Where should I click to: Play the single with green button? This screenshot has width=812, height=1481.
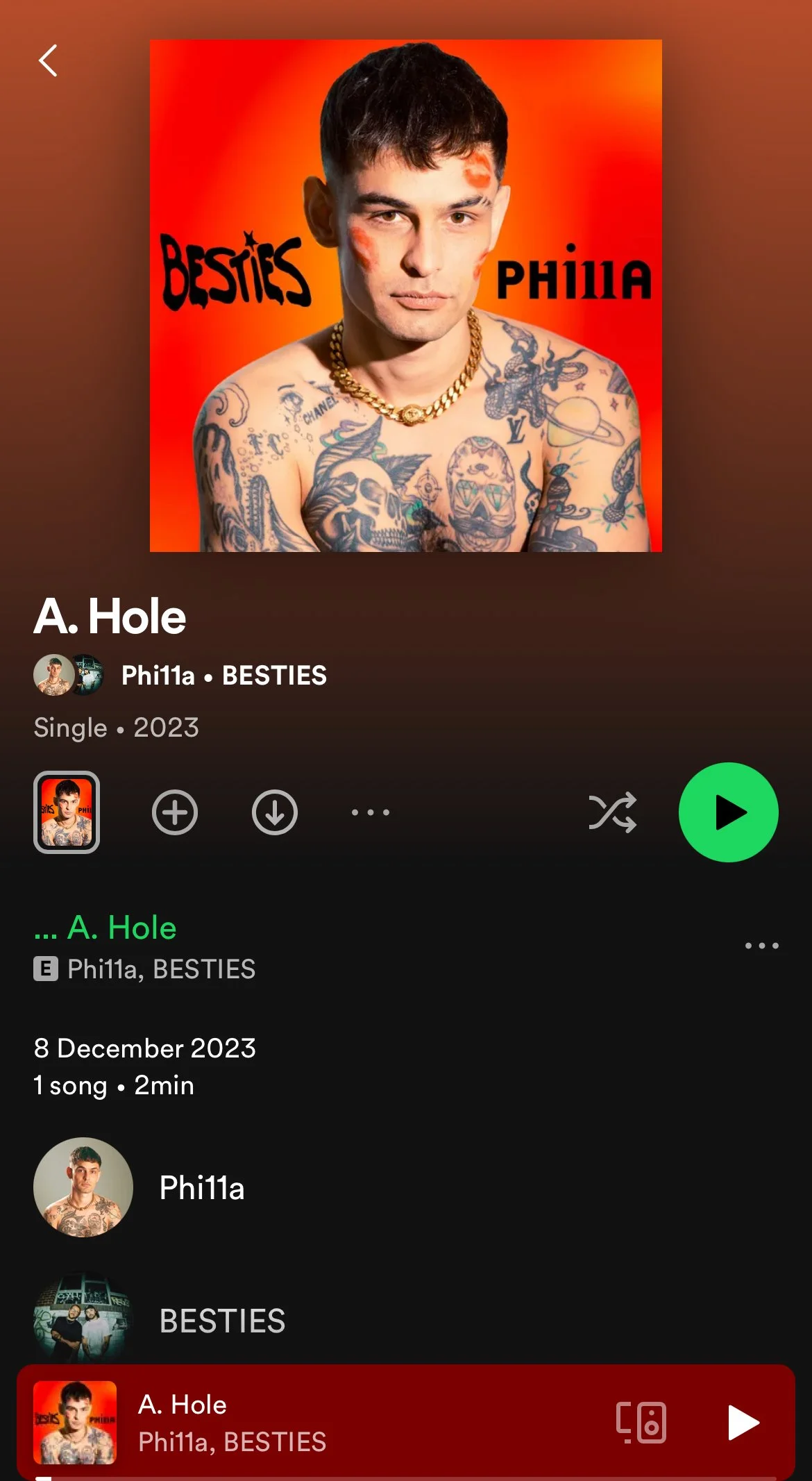729,812
